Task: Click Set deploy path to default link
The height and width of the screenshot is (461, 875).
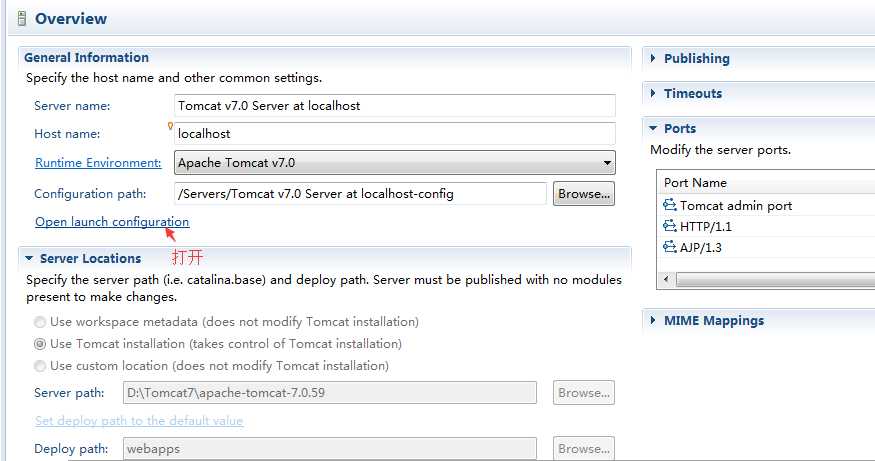Action: click(x=139, y=420)
